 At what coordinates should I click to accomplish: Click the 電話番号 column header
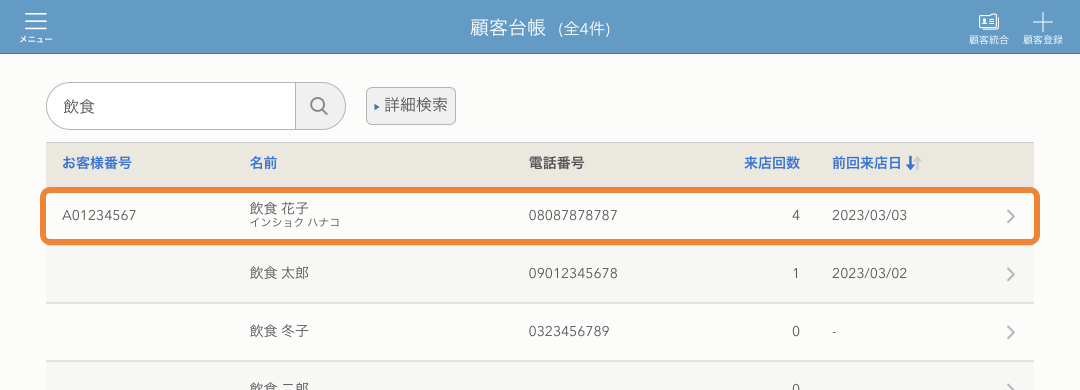click(557, 163)
